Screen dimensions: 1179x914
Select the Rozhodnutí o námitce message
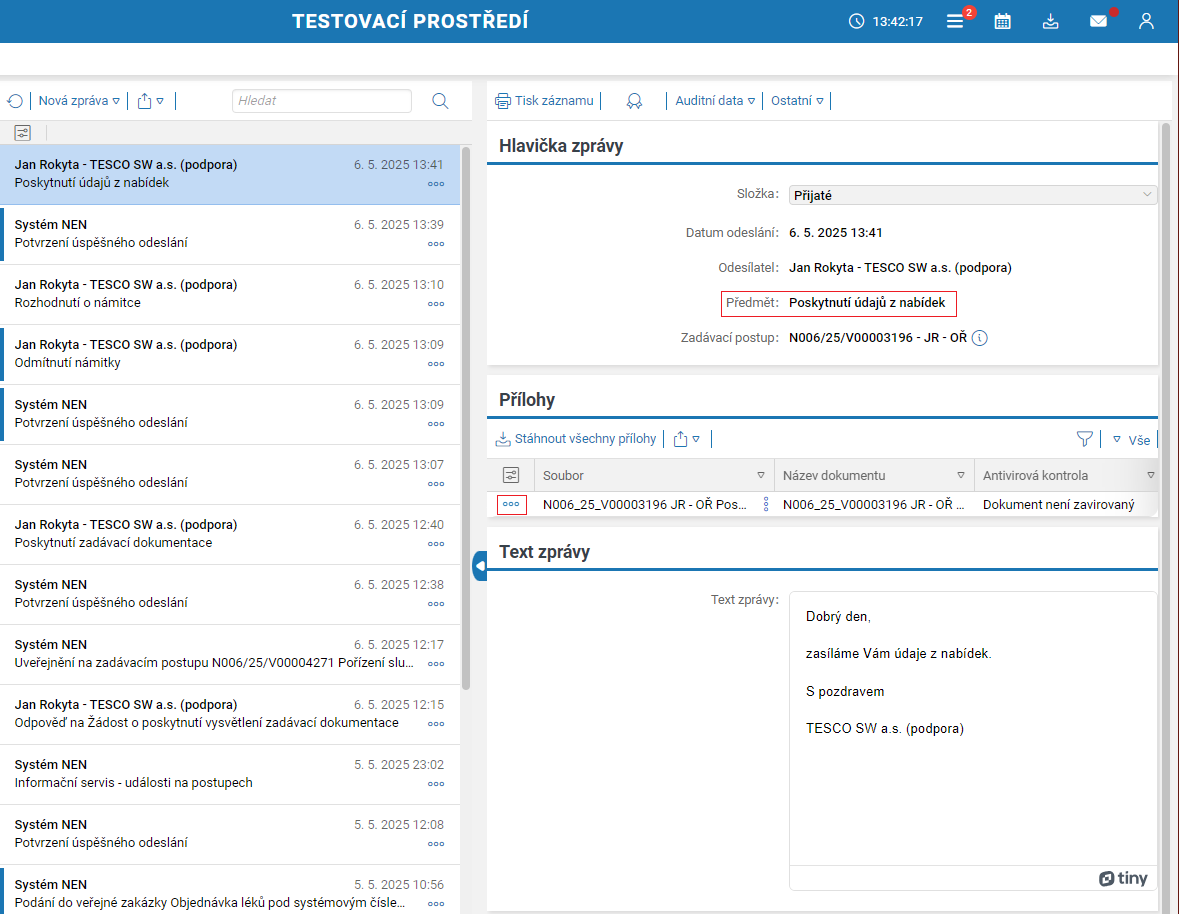(229, 294)
